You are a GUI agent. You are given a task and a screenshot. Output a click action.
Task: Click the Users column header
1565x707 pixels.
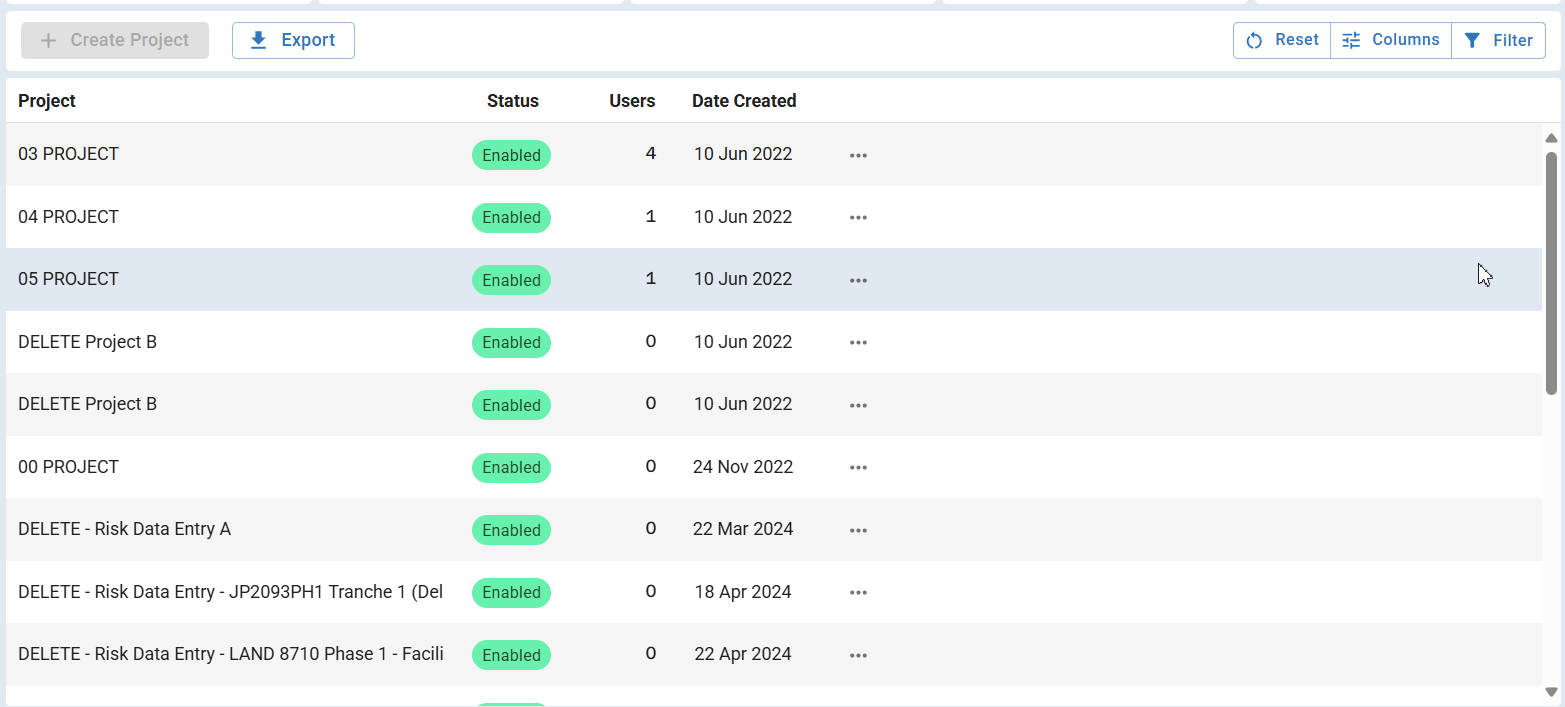click(x=632, y=101)
